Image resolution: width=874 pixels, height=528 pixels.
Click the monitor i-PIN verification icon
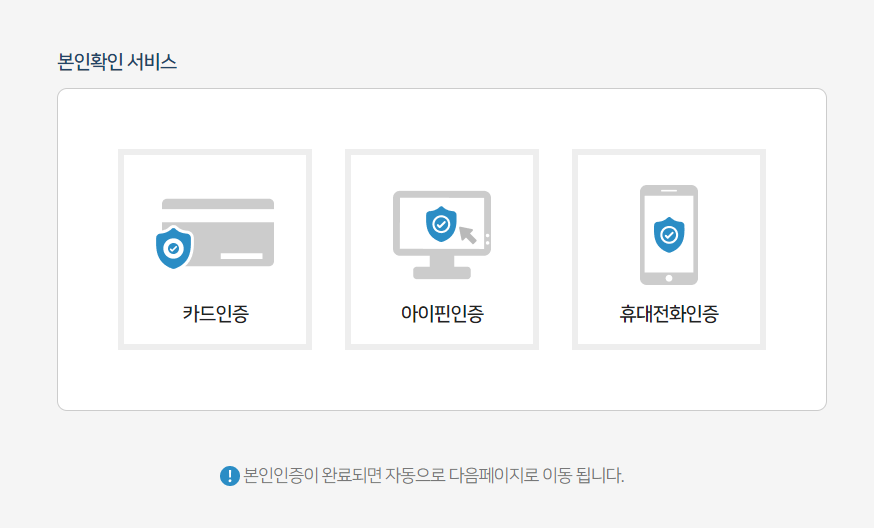[442, 235]
